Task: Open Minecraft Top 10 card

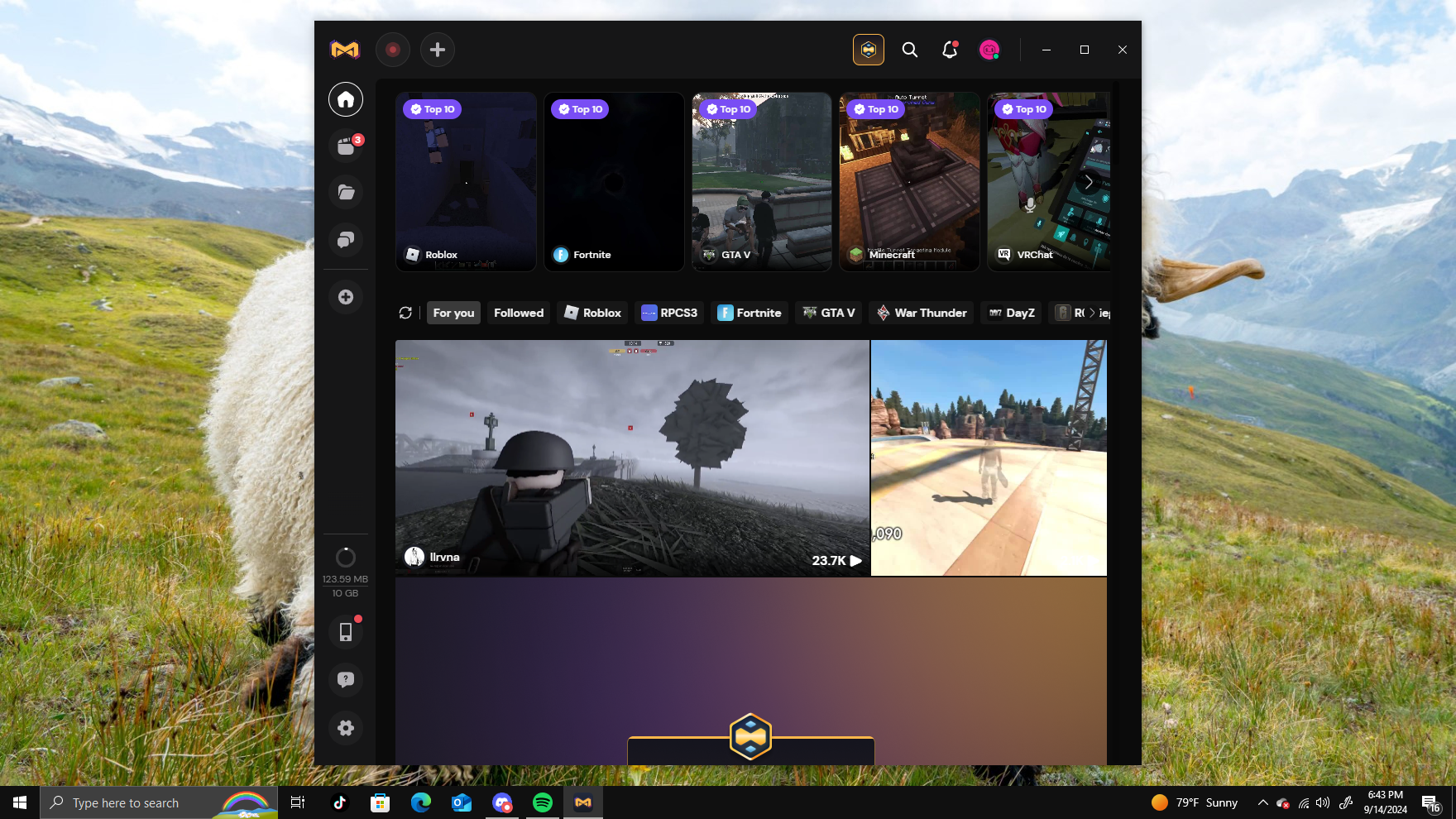Action: click(910, 182)
